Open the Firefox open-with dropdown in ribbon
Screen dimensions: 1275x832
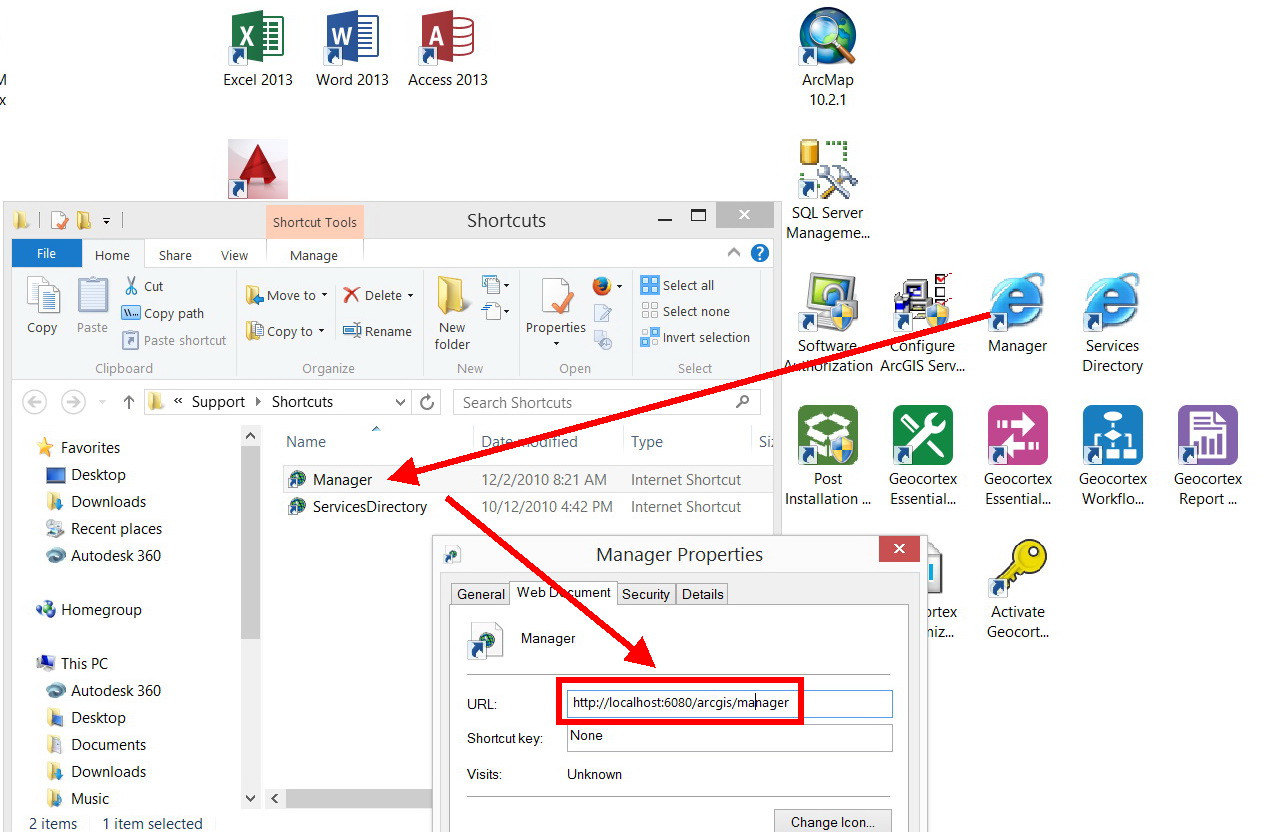619,287
